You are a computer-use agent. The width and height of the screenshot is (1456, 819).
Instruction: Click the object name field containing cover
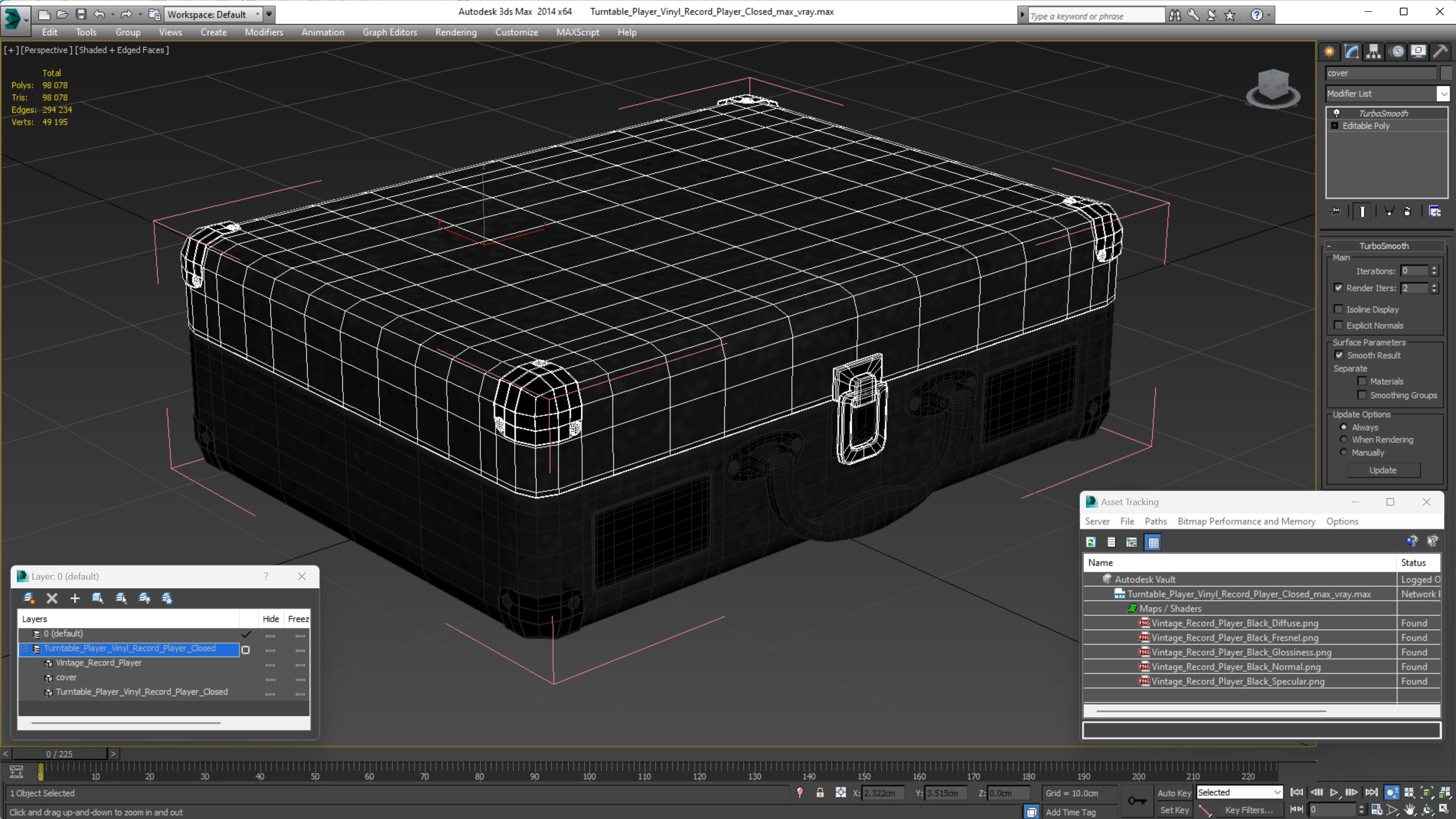(x=1381, y=73)
